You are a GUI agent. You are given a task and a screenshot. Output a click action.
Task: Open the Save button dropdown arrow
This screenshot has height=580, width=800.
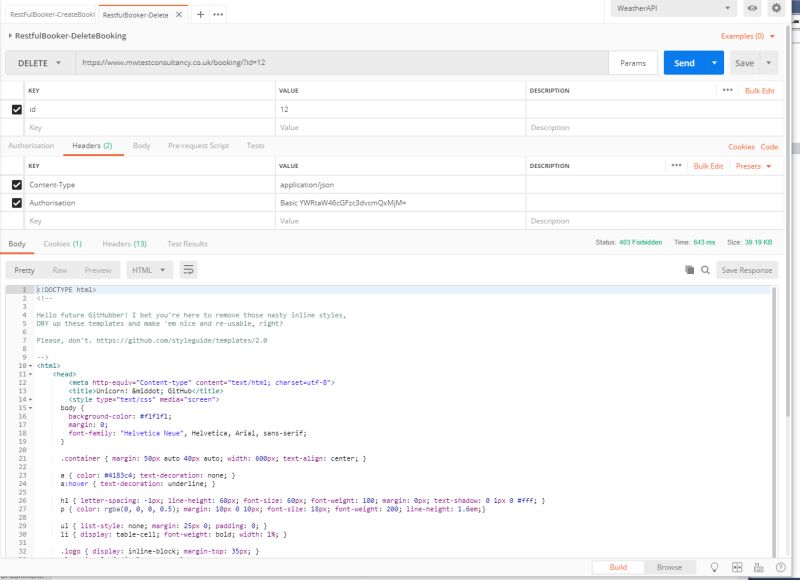click(768, 63)
